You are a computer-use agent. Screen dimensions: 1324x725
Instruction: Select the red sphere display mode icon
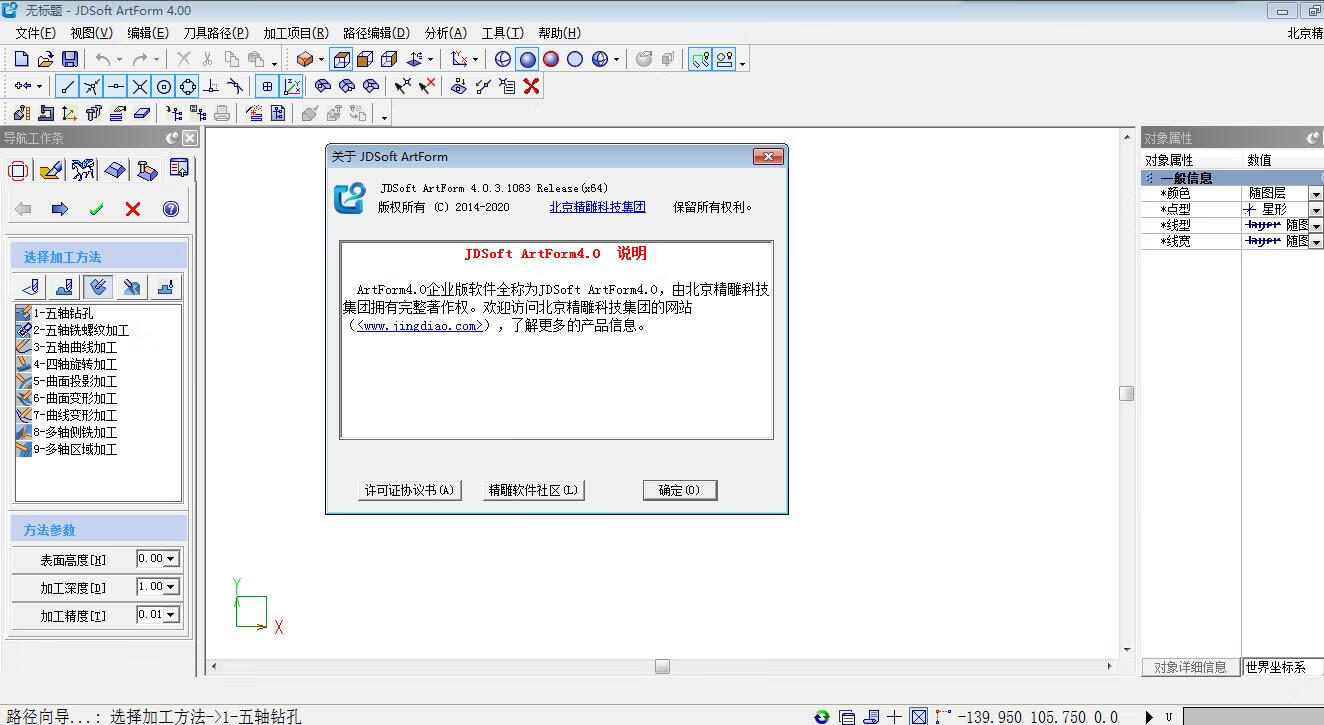click(x=551, y=59)
